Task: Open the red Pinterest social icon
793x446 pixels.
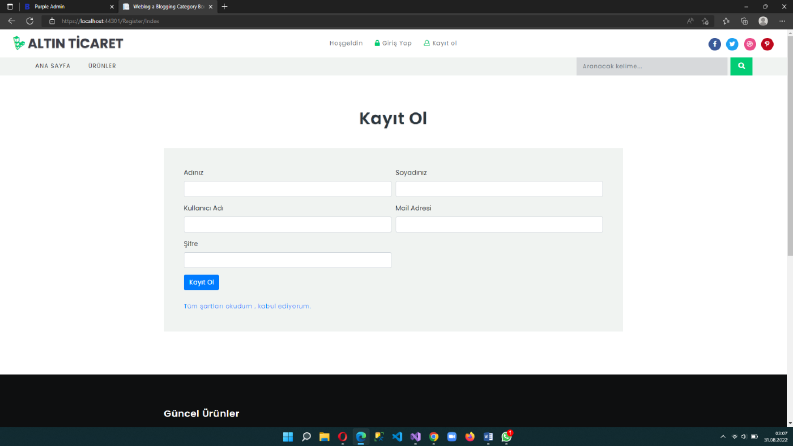Action: [767, 44]
